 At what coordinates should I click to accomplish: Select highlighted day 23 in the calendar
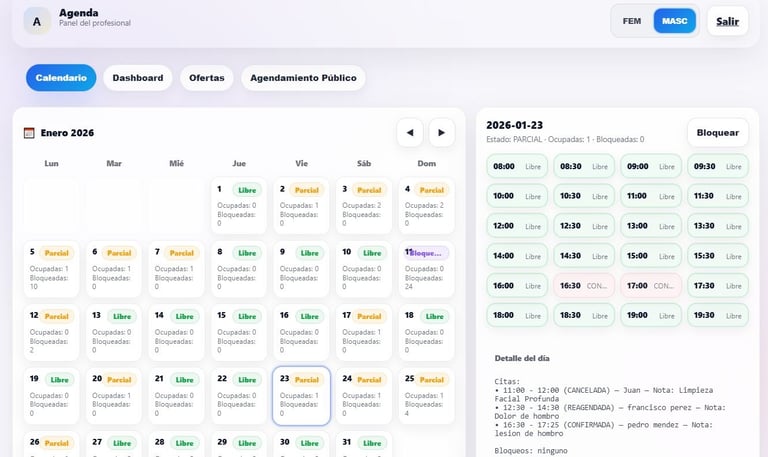[301, 396]
